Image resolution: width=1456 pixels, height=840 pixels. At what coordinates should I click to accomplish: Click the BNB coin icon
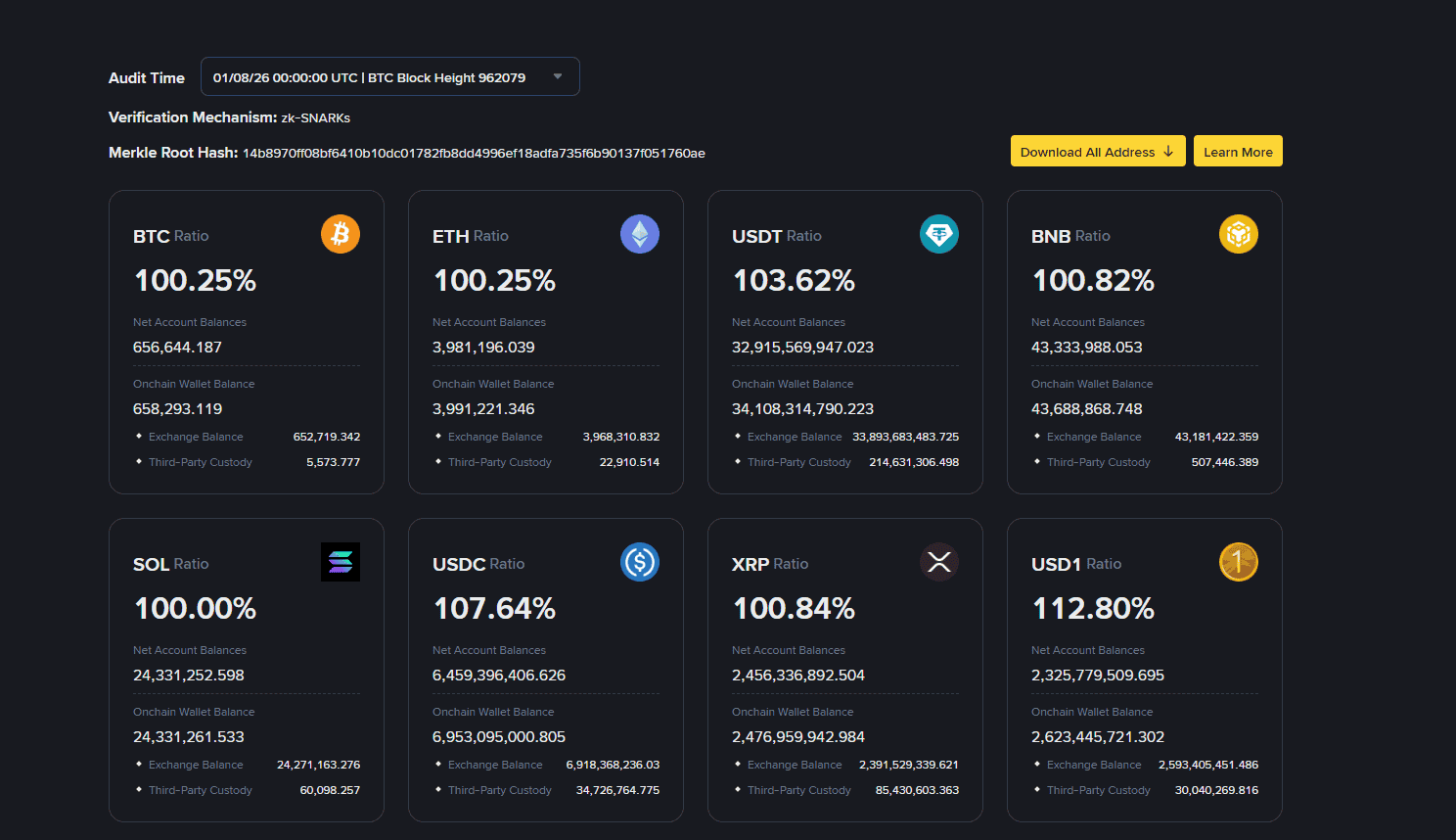point(1239,234)
